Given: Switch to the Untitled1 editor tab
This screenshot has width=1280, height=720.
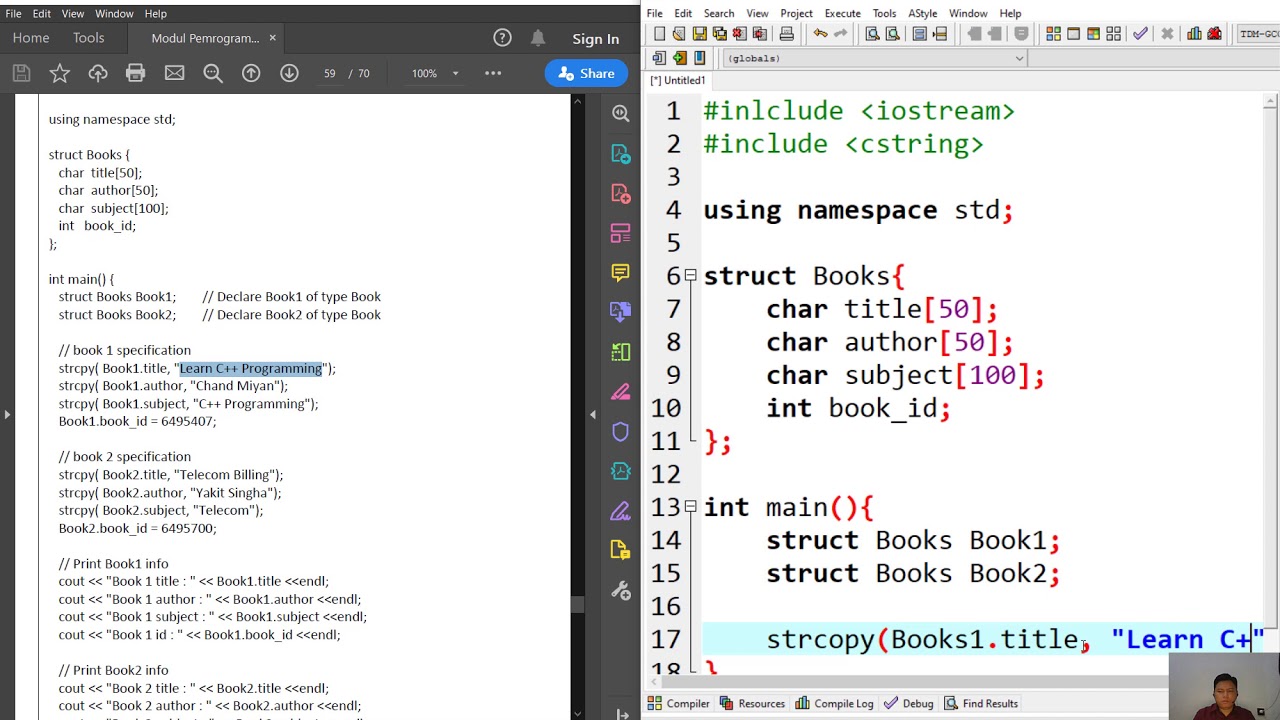Looking at the screenshot, I should point(678,80).
